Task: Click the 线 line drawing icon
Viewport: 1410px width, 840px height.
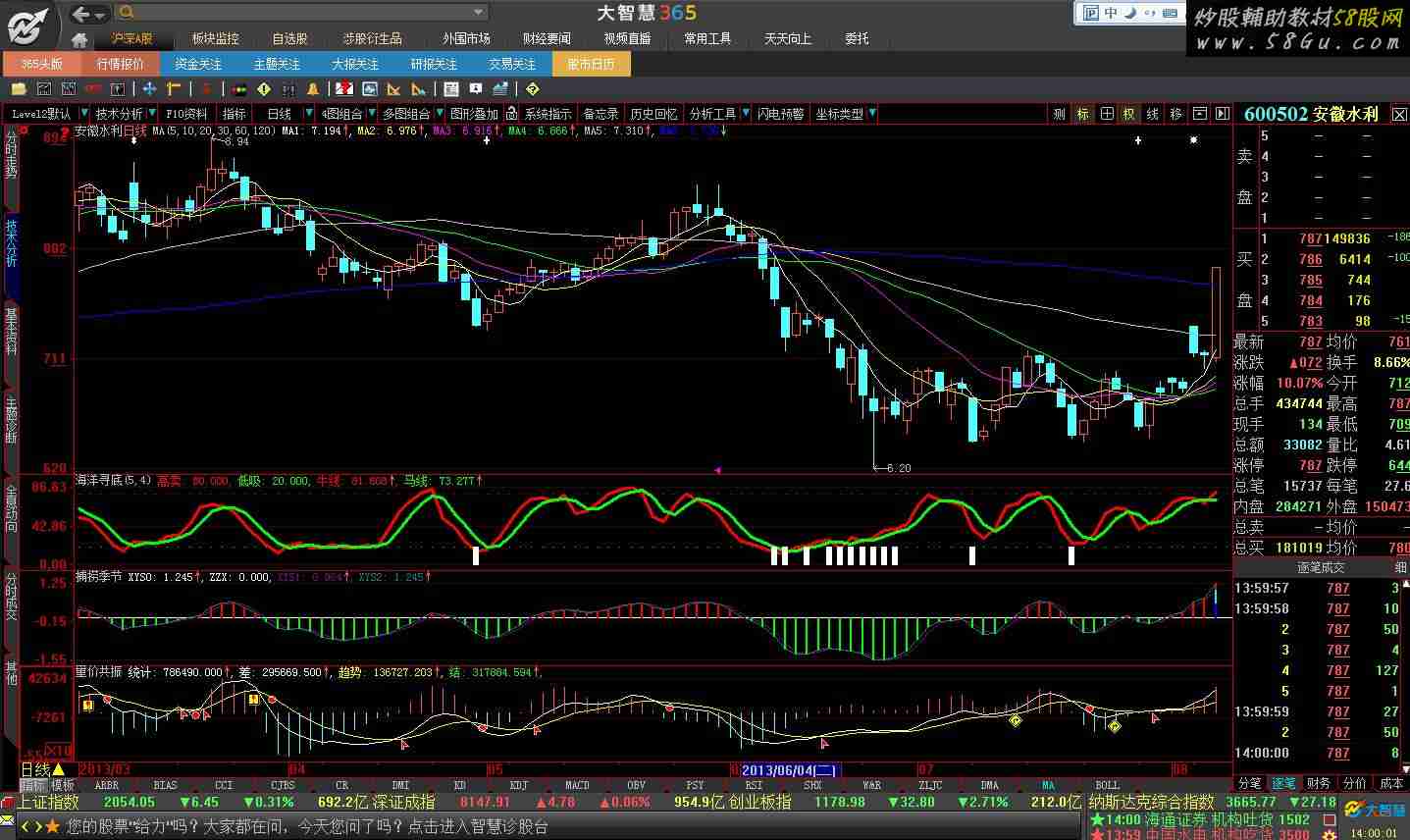Action: [x=1153, y=114]
